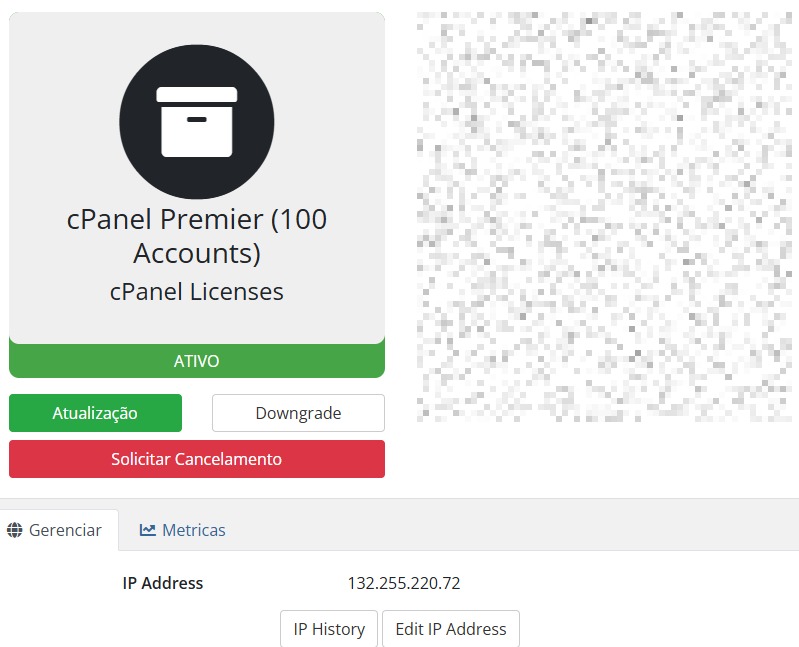
Task: Request cancellation via Solicitar Cancelamento
Action: (196, 459)
